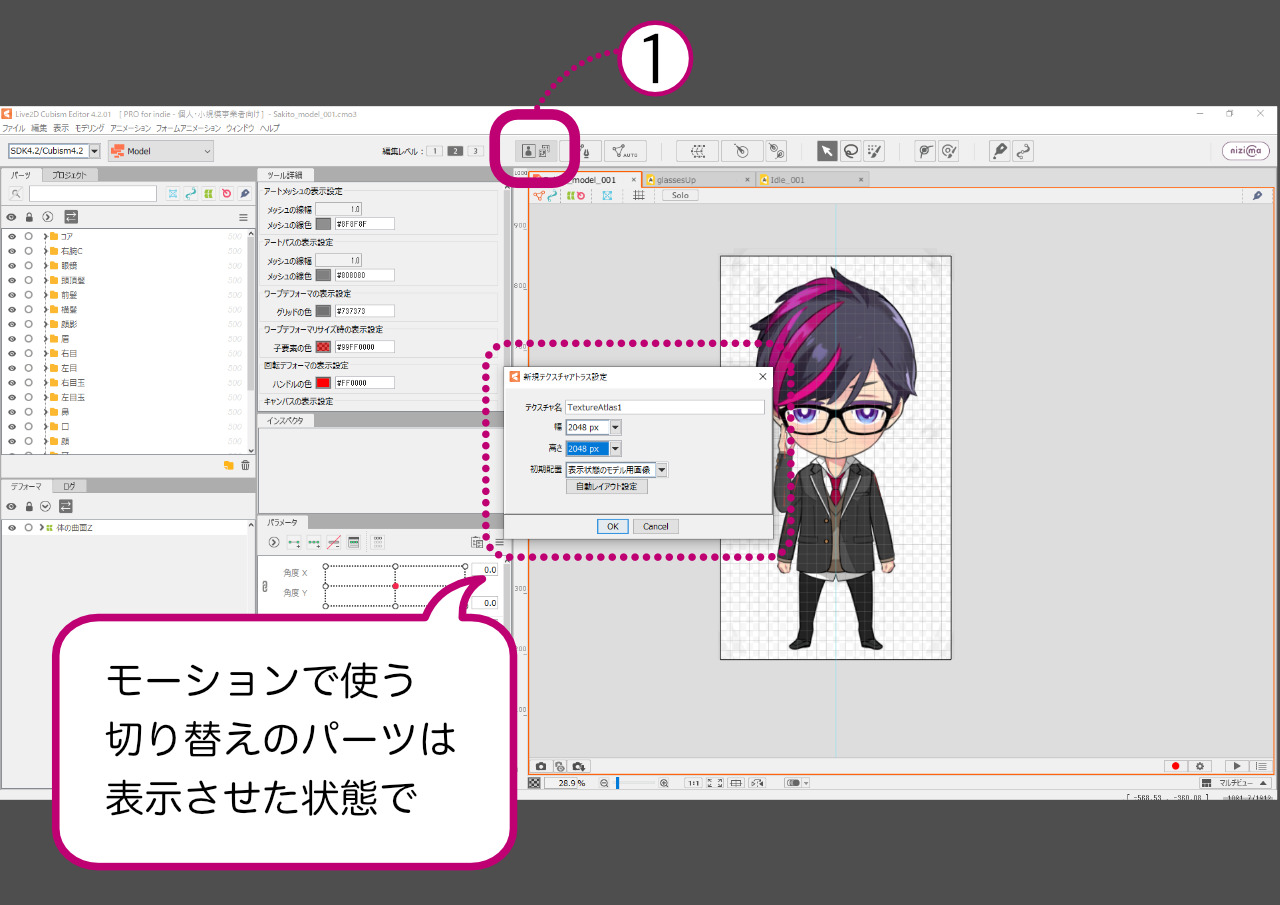Image resolution: width=1280 pixels, height=905 pixels.
Task: Click the trash icon in Parts panel
Action: [245, 465]
